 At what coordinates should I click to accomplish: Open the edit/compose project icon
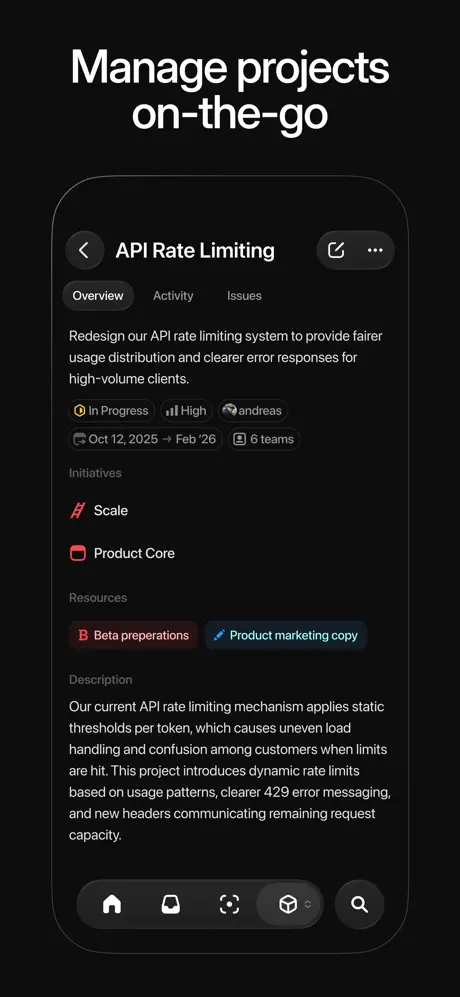pyautogui.click(x=336, y=250)
